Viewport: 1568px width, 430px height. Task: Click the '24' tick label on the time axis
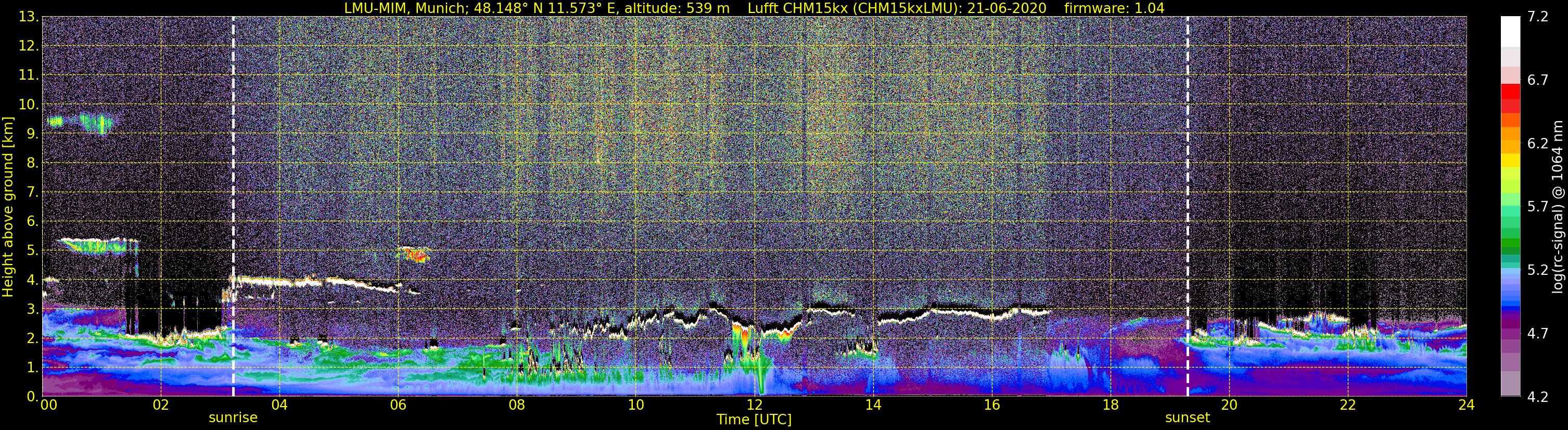[1467, 405]
